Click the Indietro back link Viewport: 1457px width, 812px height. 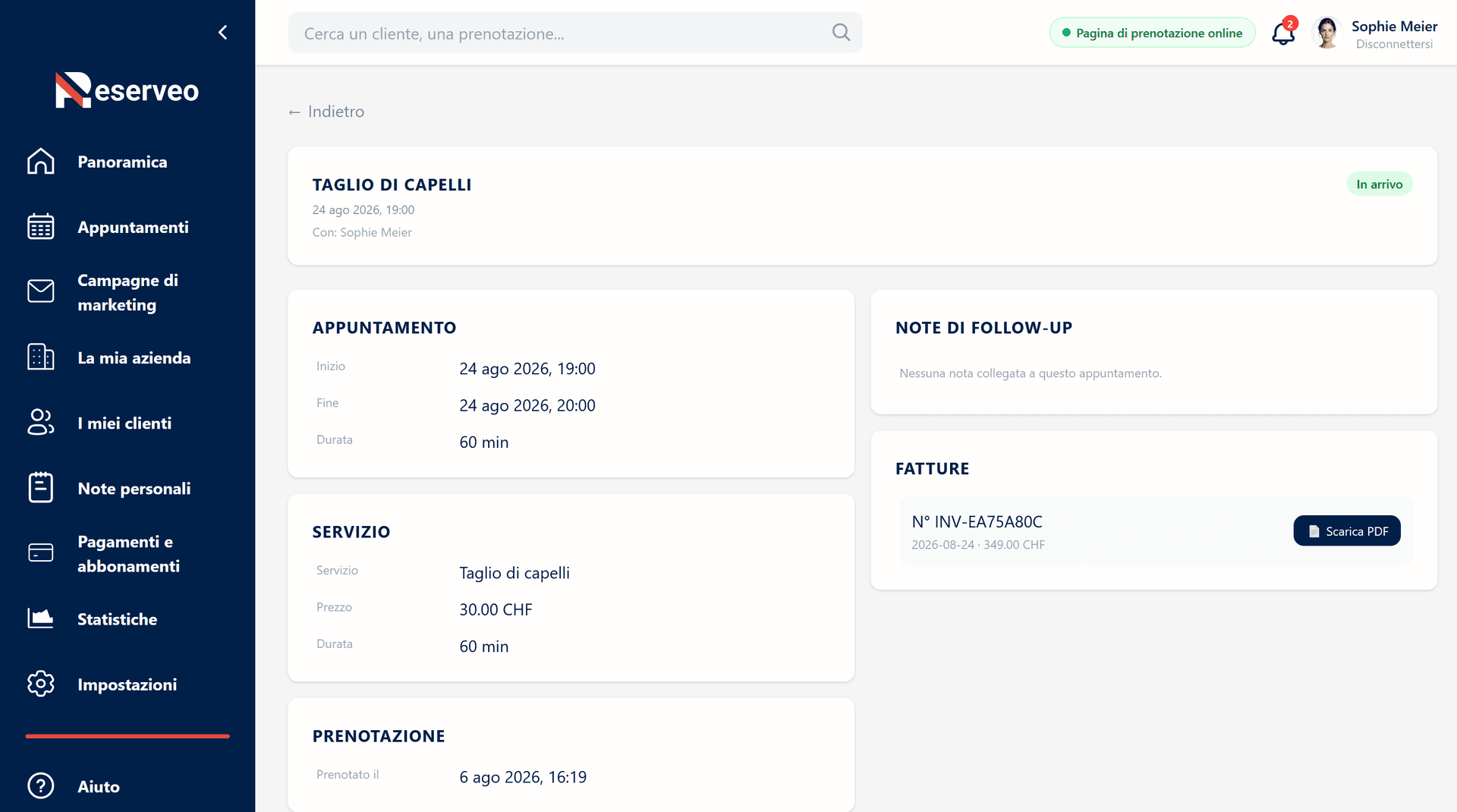pos(326,112)
